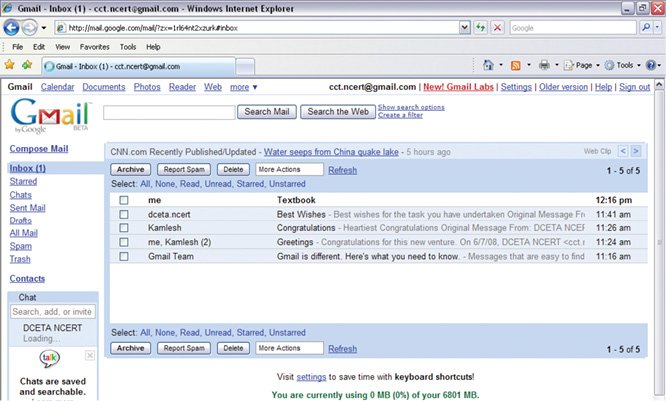Open the Calendar link
Image resolution: width=666 pixels, height=401 pixels.
(57, 87)
